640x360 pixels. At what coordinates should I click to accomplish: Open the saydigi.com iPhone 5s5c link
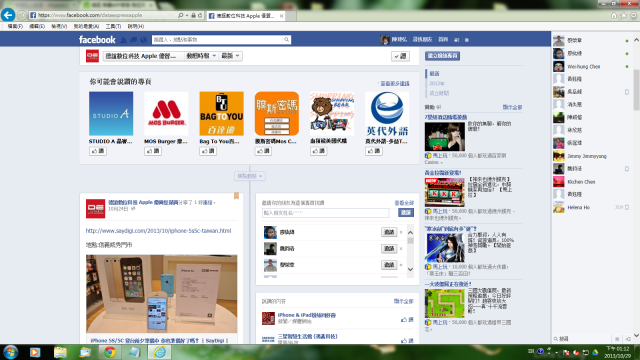(x=158, y=231)
